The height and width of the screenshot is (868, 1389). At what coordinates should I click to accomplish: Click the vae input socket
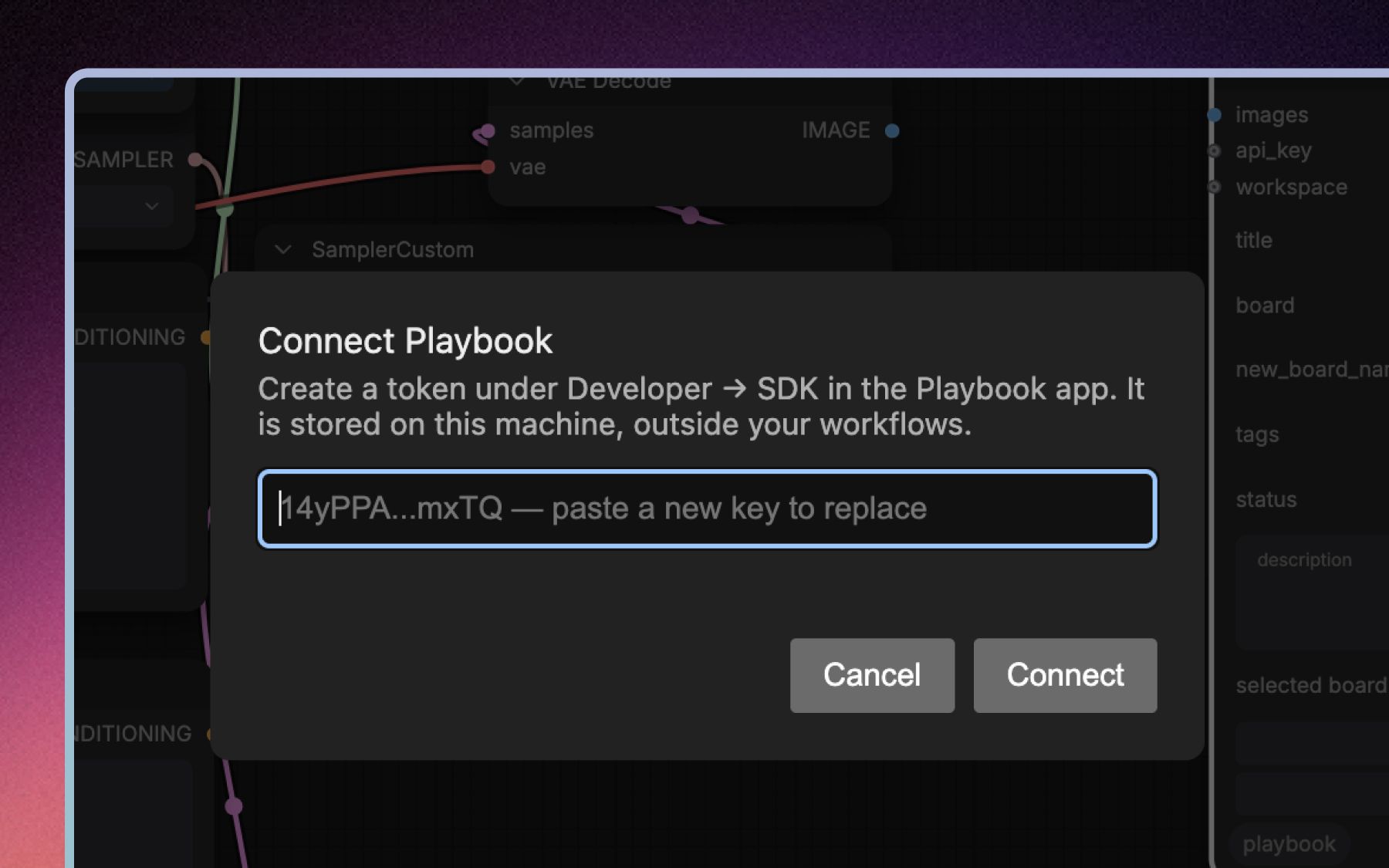point(488,167)
